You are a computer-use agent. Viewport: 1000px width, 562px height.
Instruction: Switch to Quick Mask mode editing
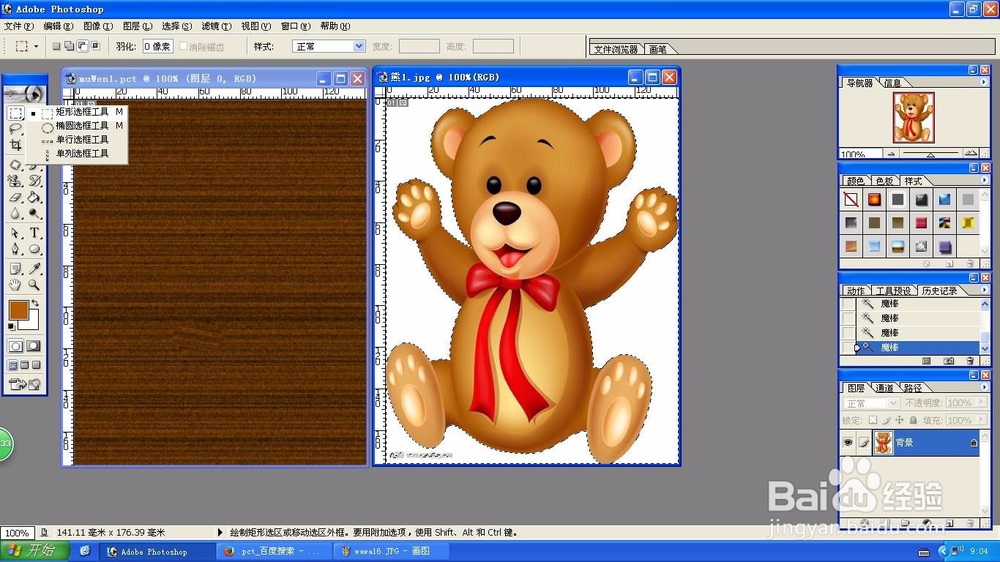point(34,346)
